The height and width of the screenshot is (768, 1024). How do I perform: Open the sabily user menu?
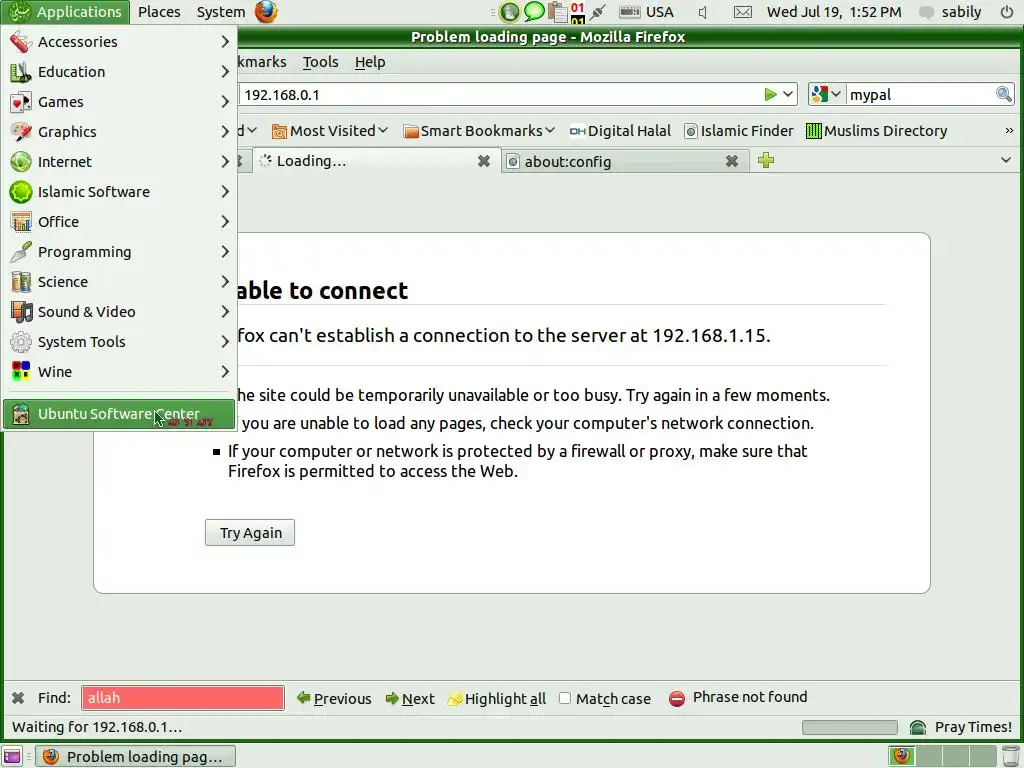coord(952,12)
